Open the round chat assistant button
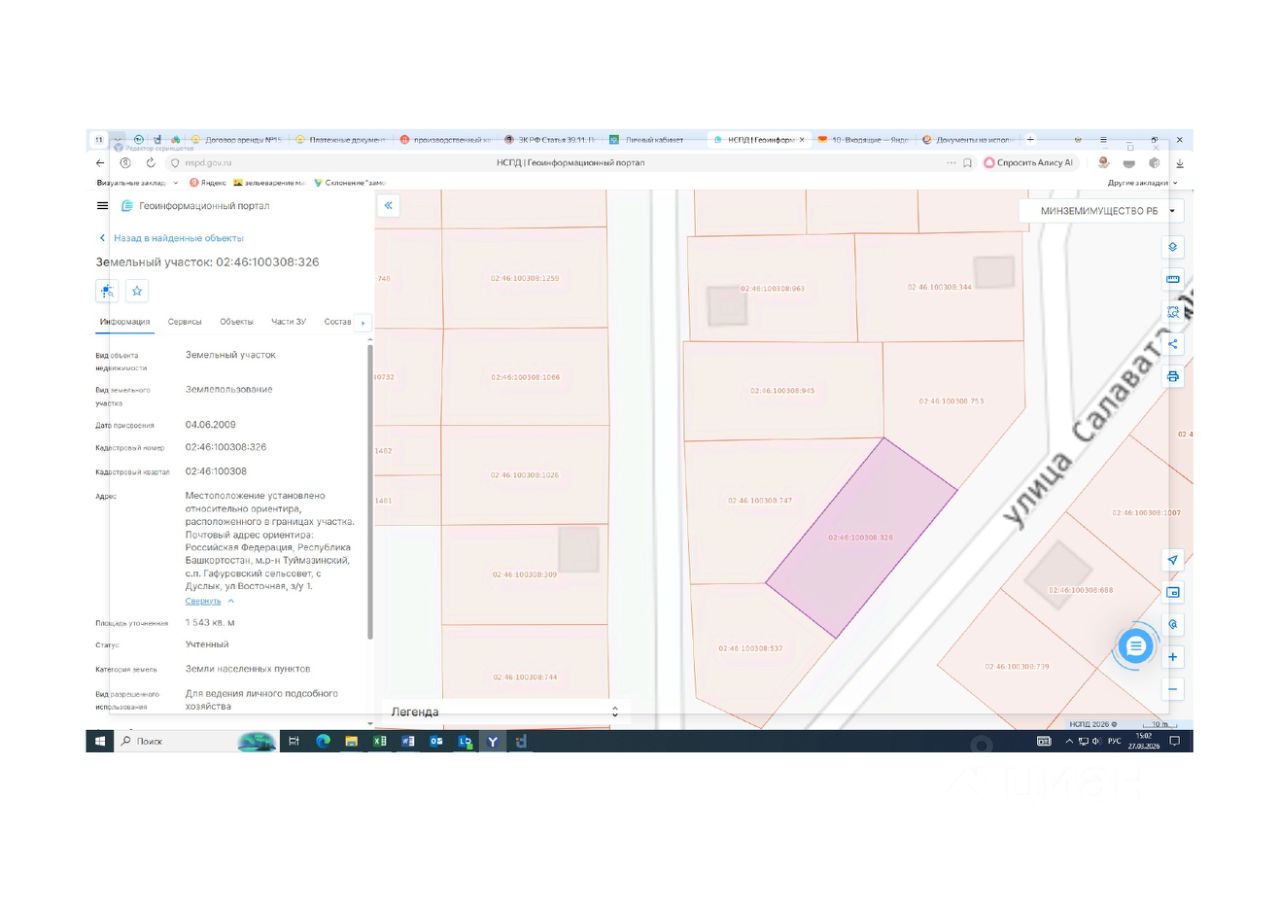1280x905 pixels. click(1135, 646)
